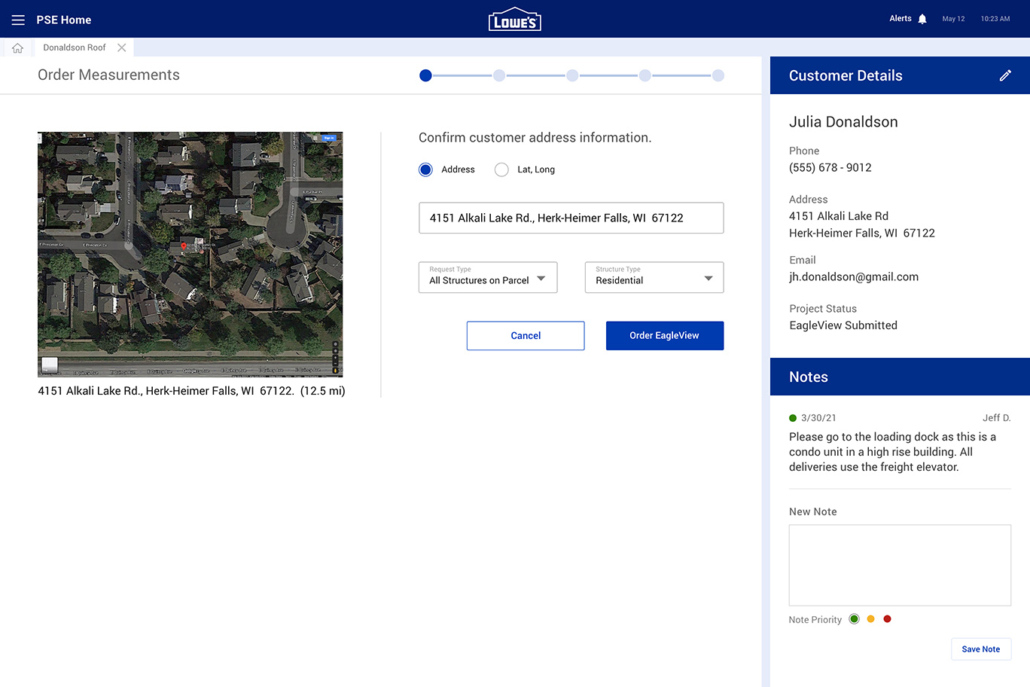Click the Alerts label
Image resolution: width=1030 pixels, height=687 pixels.
tap(900, 18)
